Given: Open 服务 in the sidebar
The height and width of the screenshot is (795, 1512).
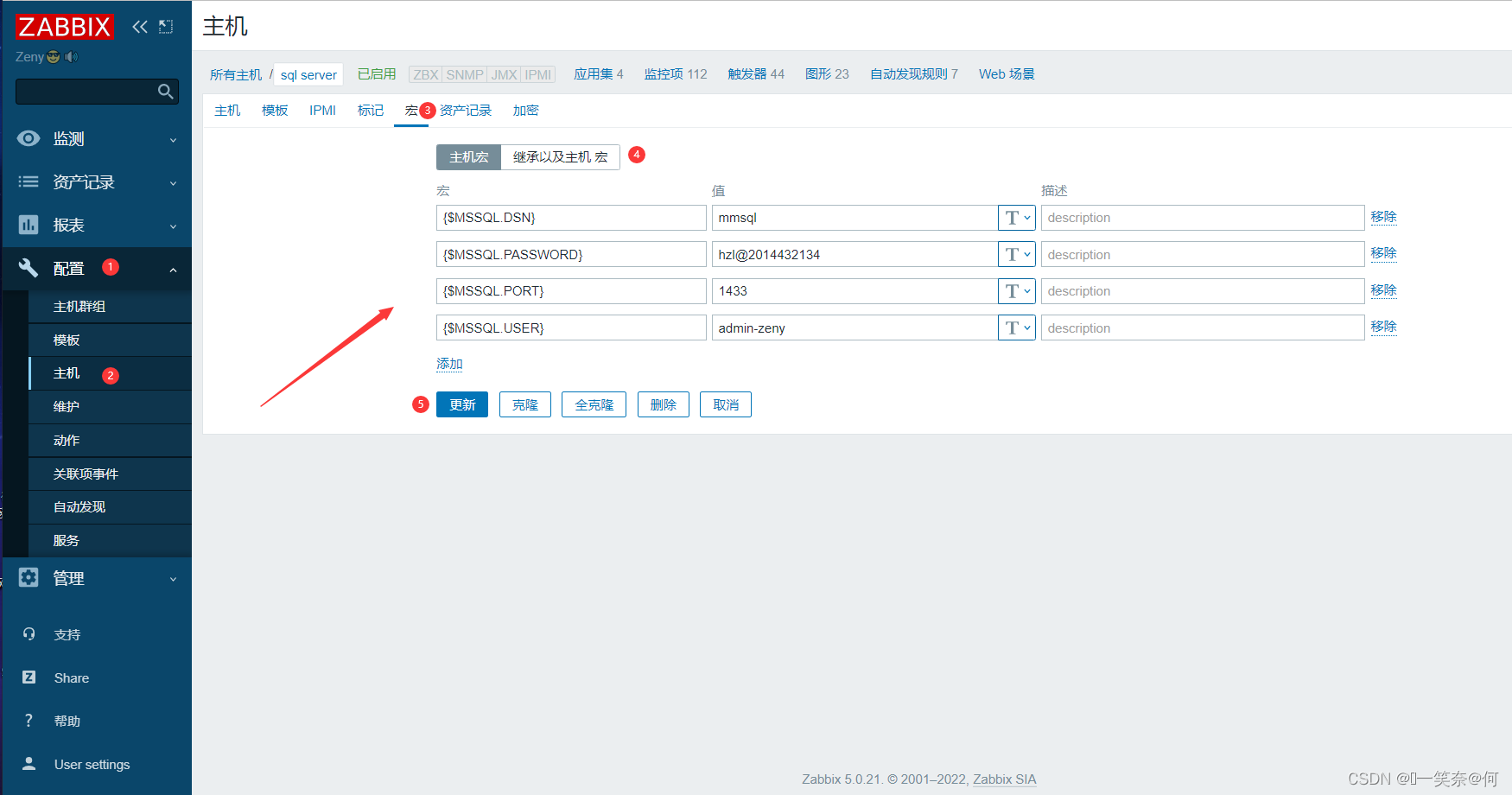Looking at the screenshot, I should point(110,541).
